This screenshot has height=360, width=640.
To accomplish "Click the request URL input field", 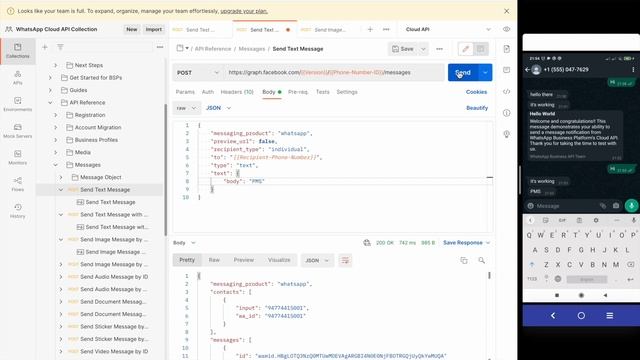I will coord(334,73).
